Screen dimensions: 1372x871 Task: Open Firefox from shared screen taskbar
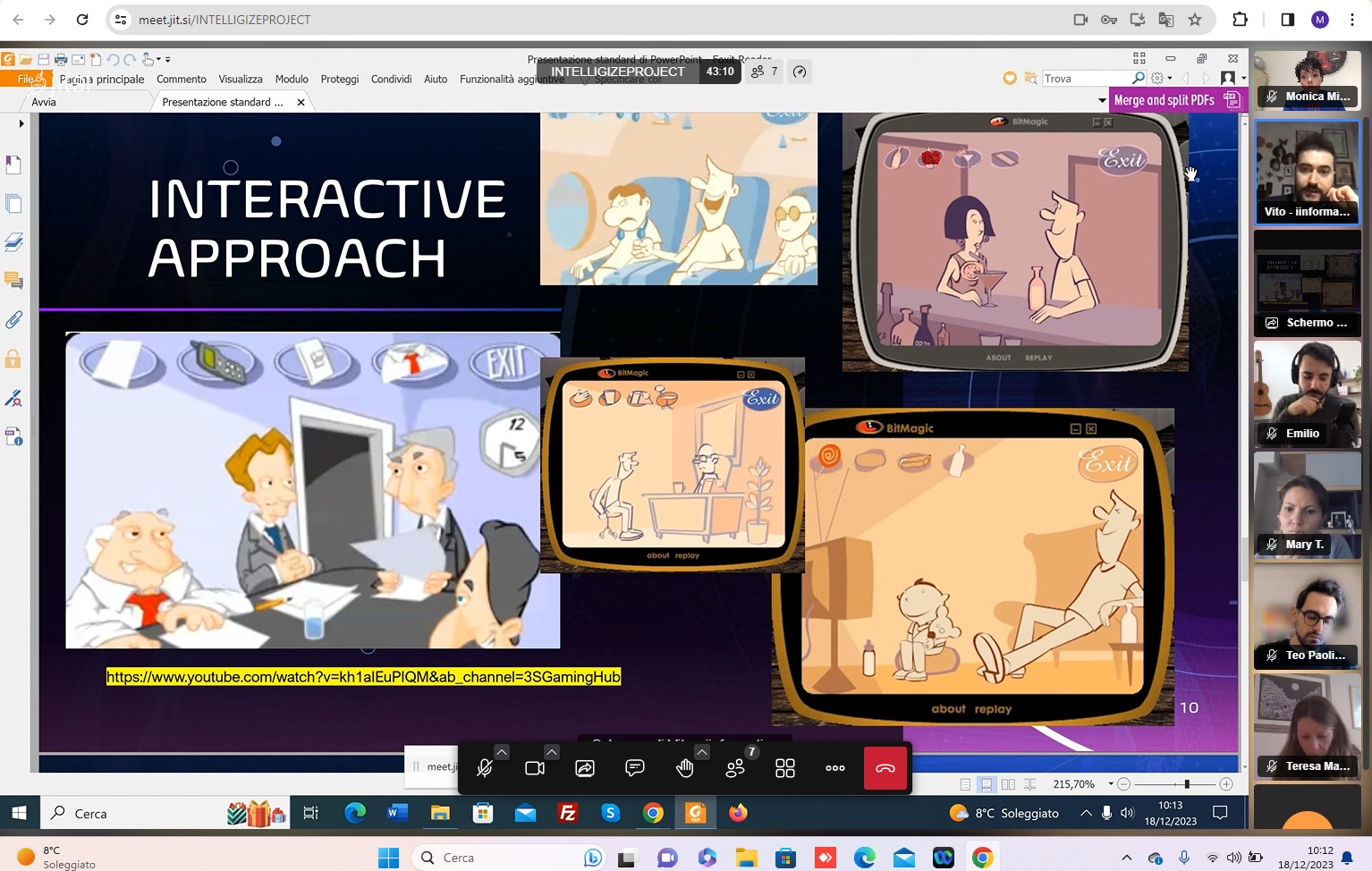coord(738,813)
